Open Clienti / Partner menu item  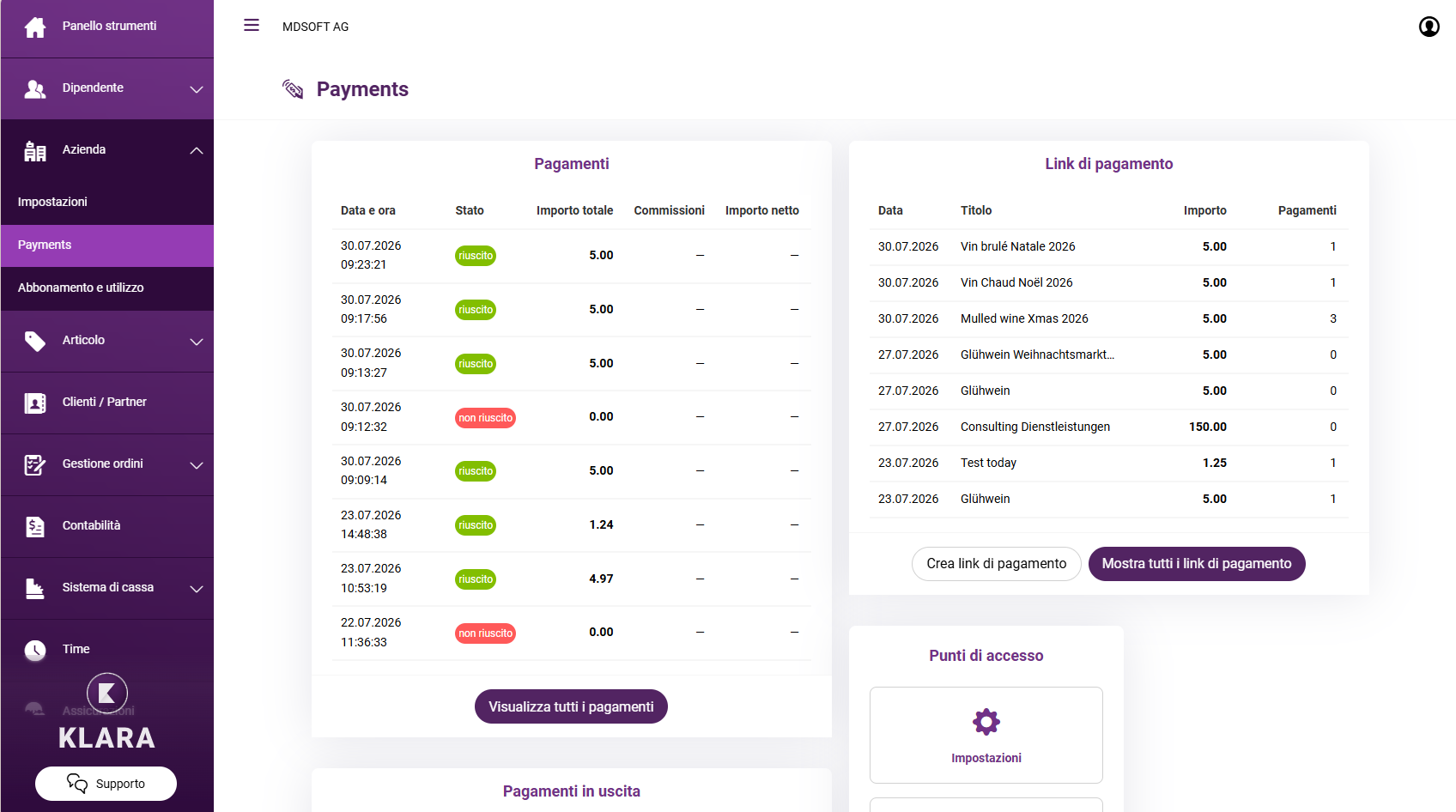click(x=107, y=403)
